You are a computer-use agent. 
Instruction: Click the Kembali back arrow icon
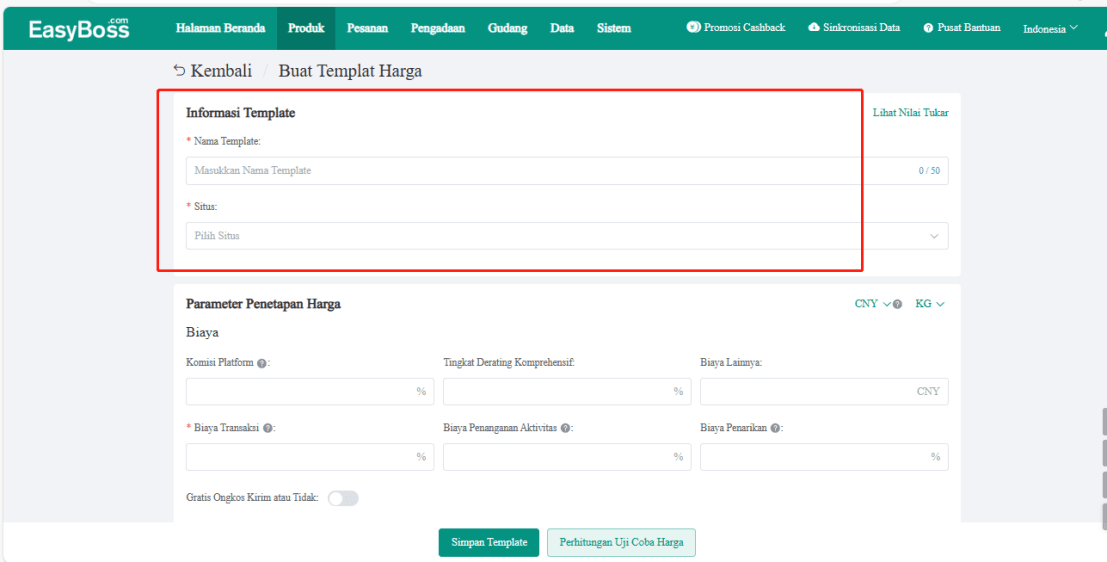point(179,71)
